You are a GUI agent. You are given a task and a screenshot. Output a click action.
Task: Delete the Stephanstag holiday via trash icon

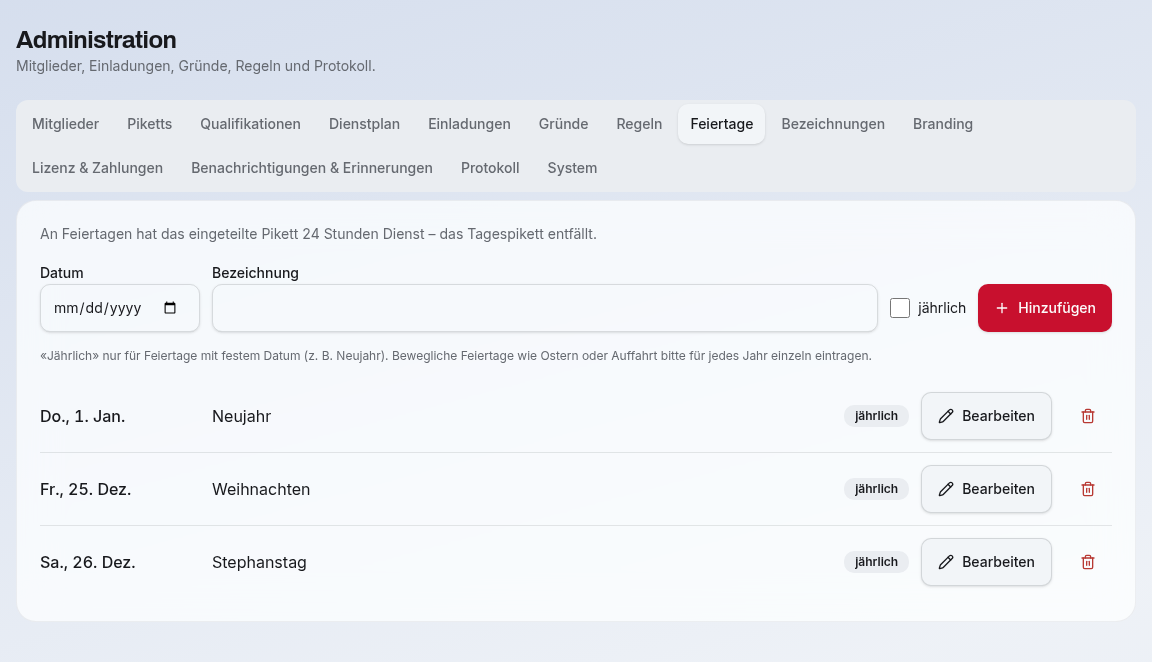[x=1088, y=562]
